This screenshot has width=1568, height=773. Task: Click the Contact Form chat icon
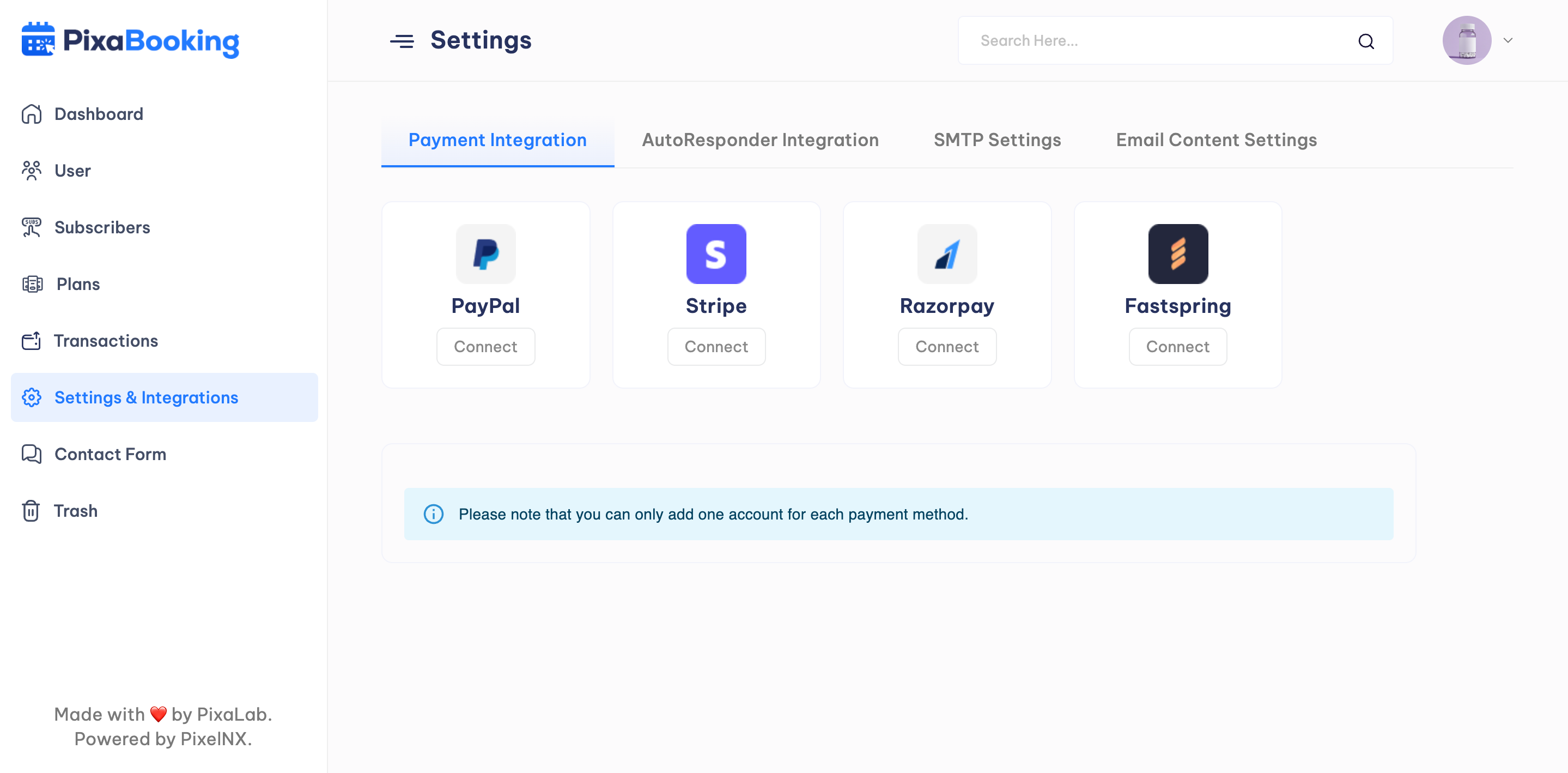[32, 454]
